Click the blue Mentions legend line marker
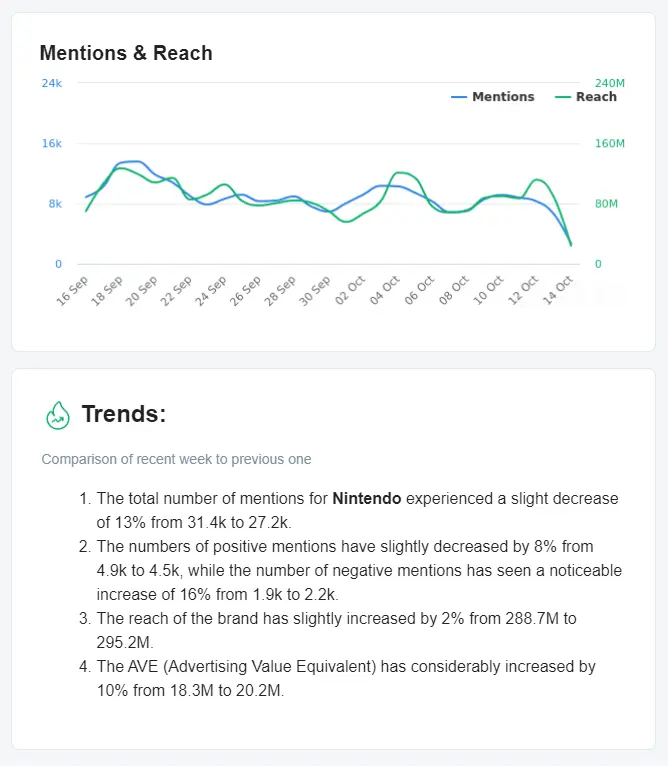Viewport: 668px width, 766px height. (x=460, y=97)
